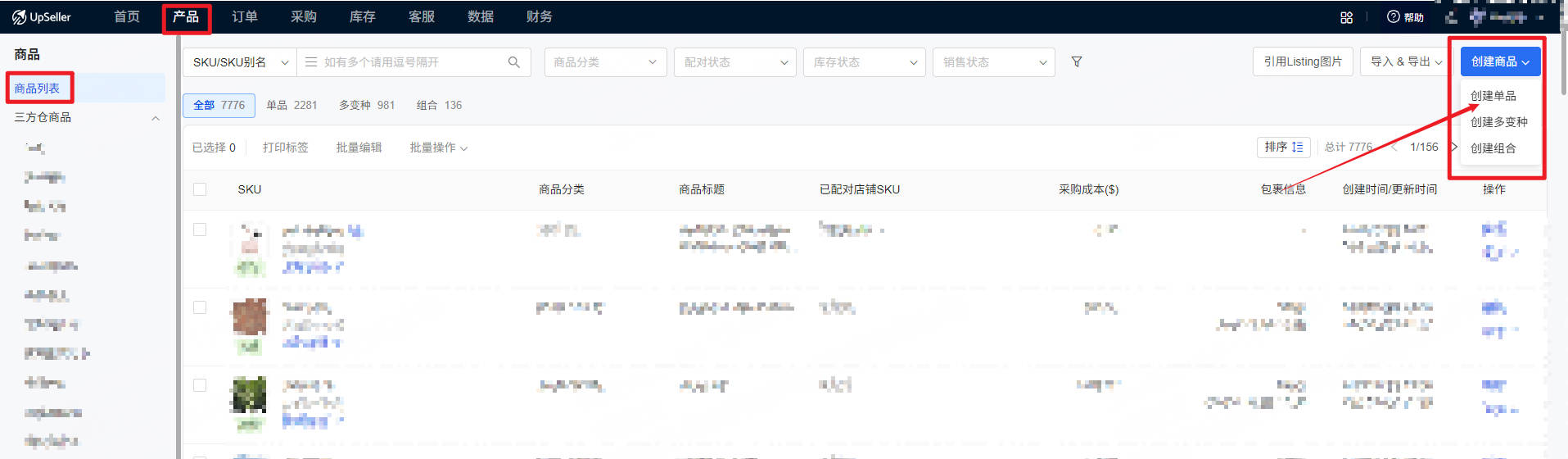Screen dimensions: 1568x459
Task: Click the 创建时间/更新时间 column header
Action: (x=1390, y=189)
